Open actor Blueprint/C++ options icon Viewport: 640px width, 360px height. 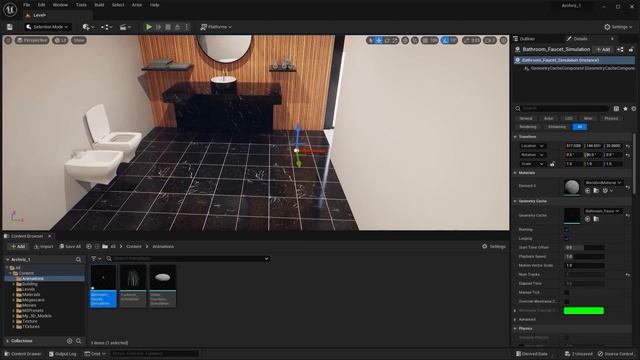[x=620, y=49]
